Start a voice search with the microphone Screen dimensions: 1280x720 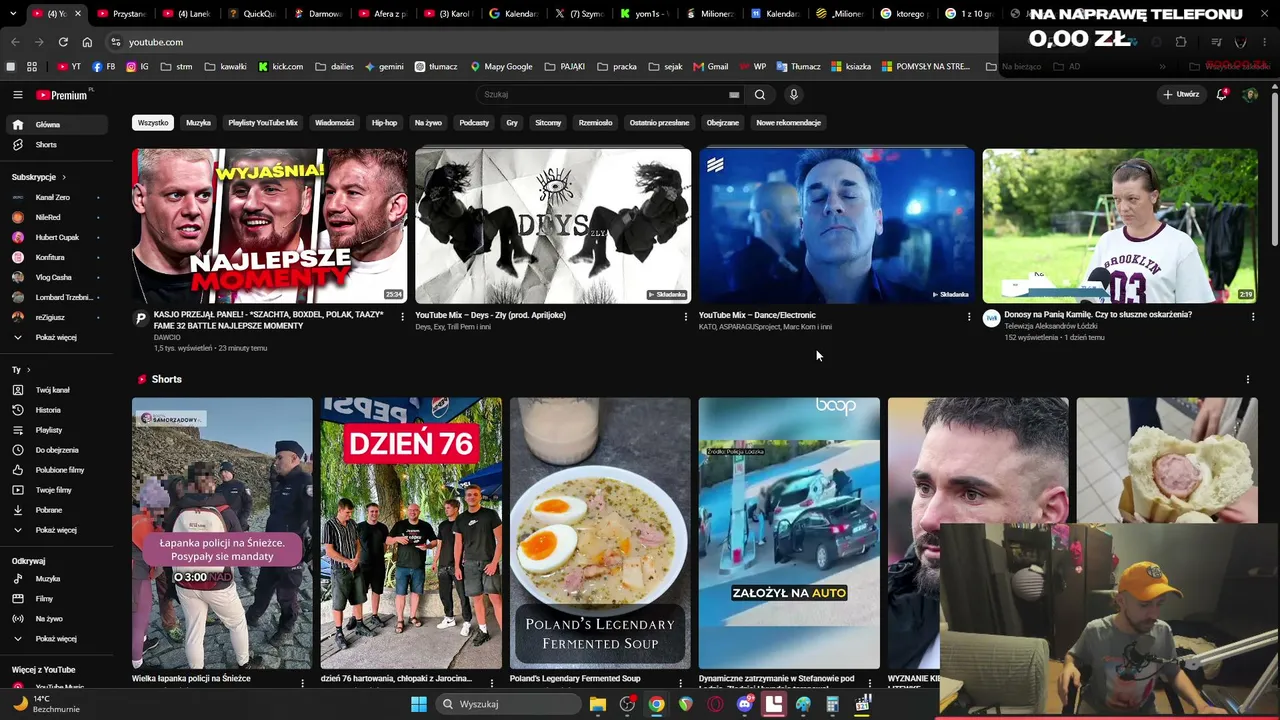[794, 95]
